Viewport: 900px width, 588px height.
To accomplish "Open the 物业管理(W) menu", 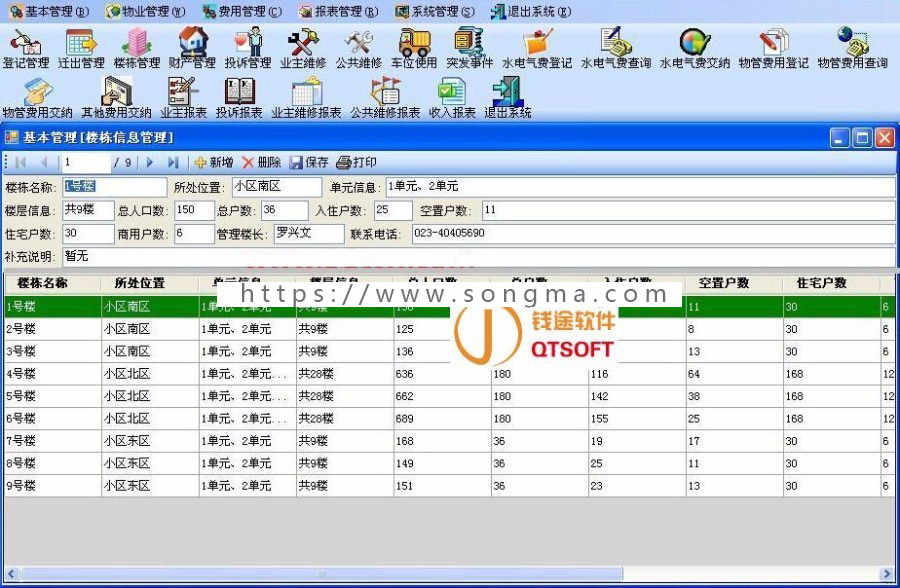I will coord(146,11).
